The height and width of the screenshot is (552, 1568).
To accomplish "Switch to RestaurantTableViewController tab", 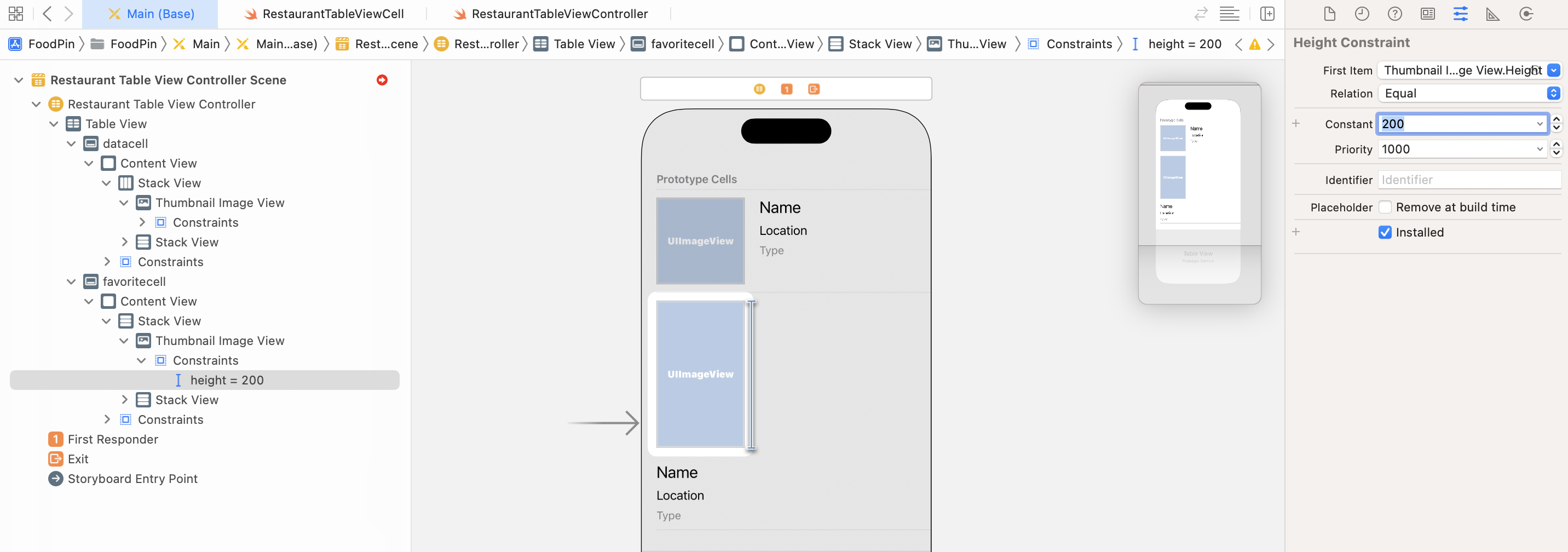I will 559,14.
